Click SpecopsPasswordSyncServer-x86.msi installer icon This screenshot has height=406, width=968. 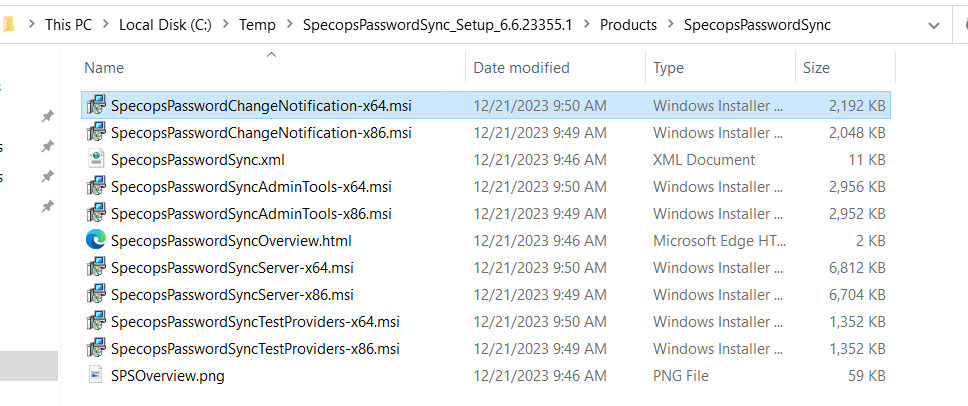pyautogui.click(x=96, y=295)
